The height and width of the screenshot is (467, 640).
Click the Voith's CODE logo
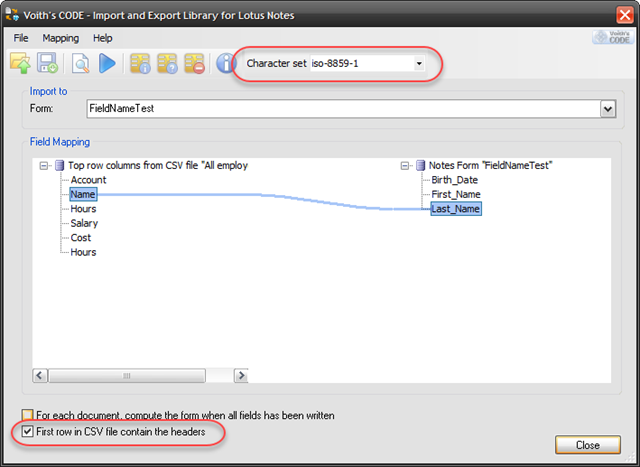pyautogui.click(x=613, y=37)
